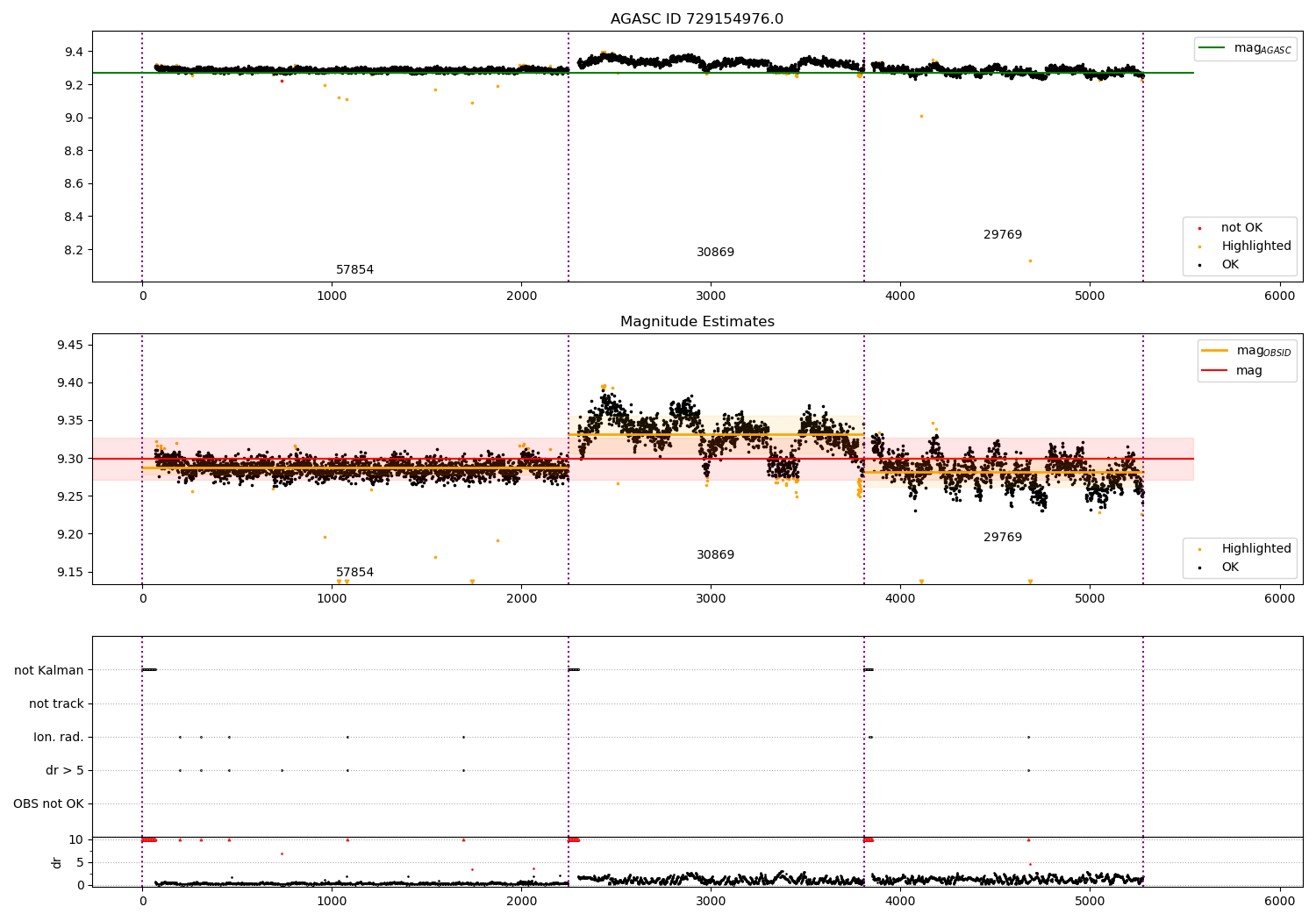
Task: Click the 9.0 y-axis tick label
Action: tap(74, 118)
